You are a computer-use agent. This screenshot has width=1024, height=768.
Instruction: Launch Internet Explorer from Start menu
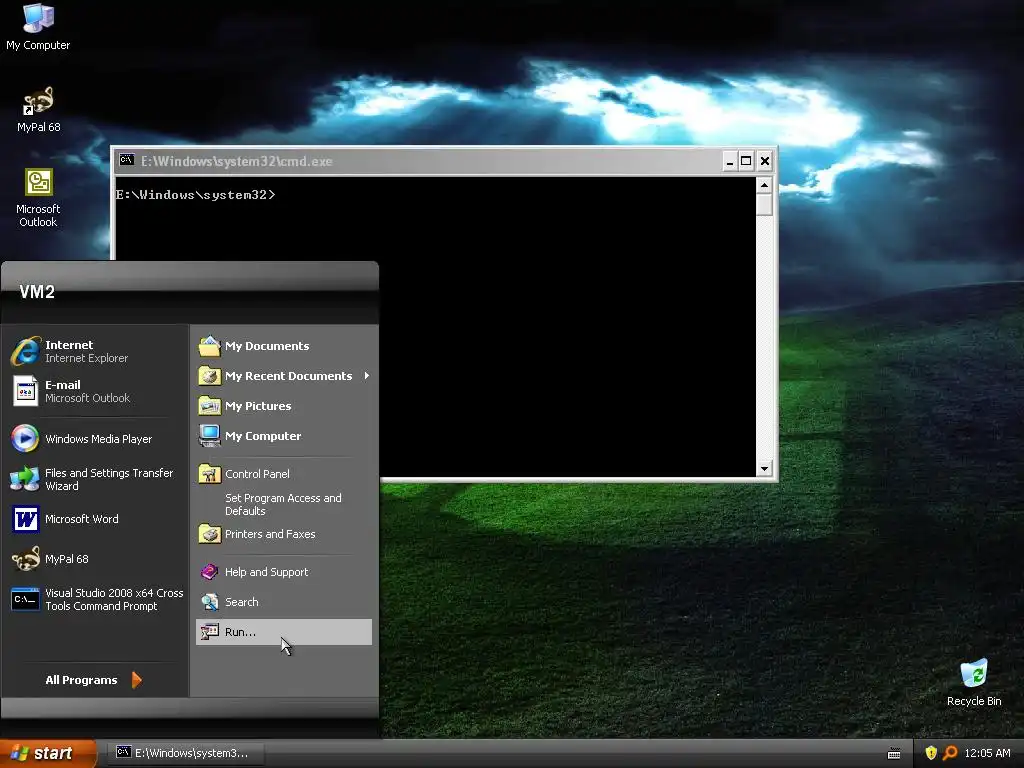(95, 351)
